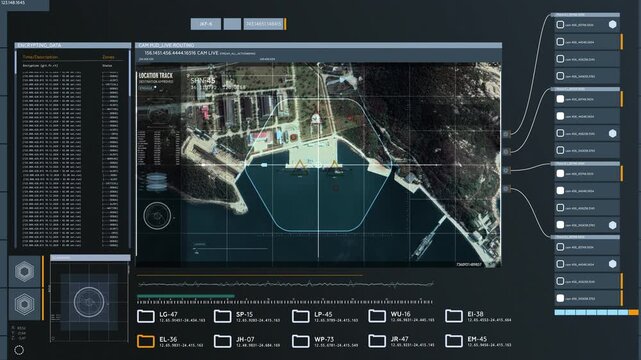Open the LG-47 folder
The width and height of the screenshot is (641, 360).
pyautogui.click(x=146, y=316)
